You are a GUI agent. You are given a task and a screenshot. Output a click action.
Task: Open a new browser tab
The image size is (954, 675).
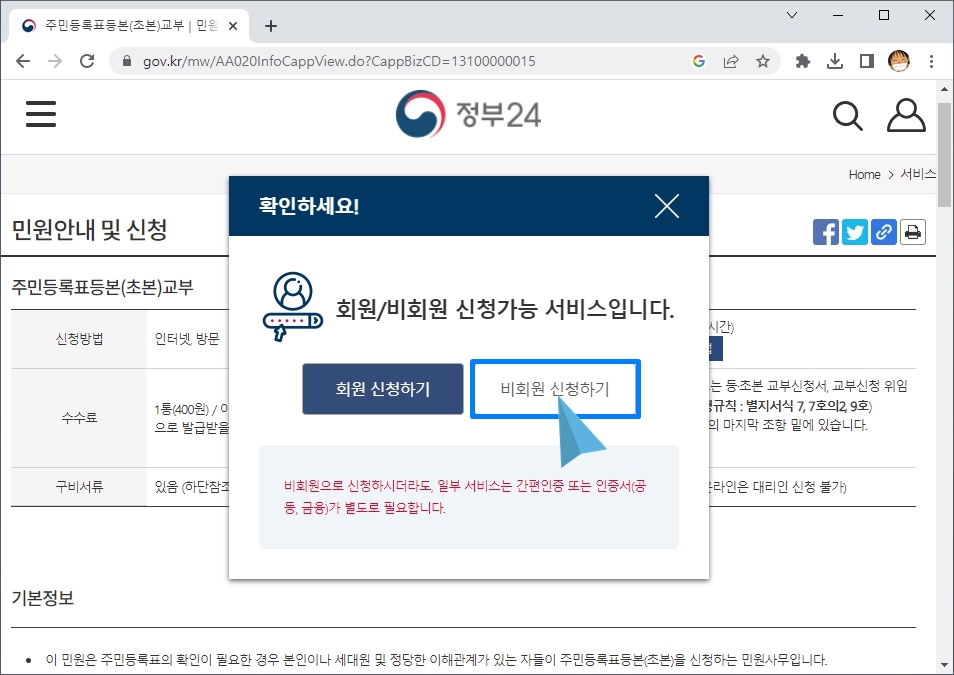271,26
